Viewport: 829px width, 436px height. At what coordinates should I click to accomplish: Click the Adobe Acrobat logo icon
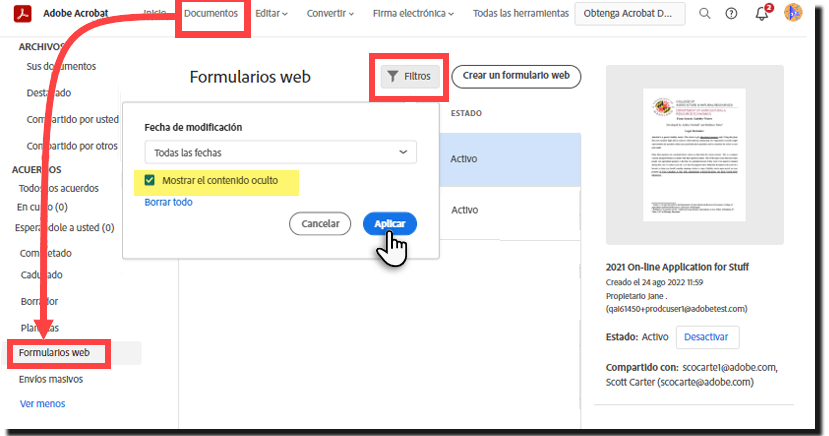(x=22, y=13)
